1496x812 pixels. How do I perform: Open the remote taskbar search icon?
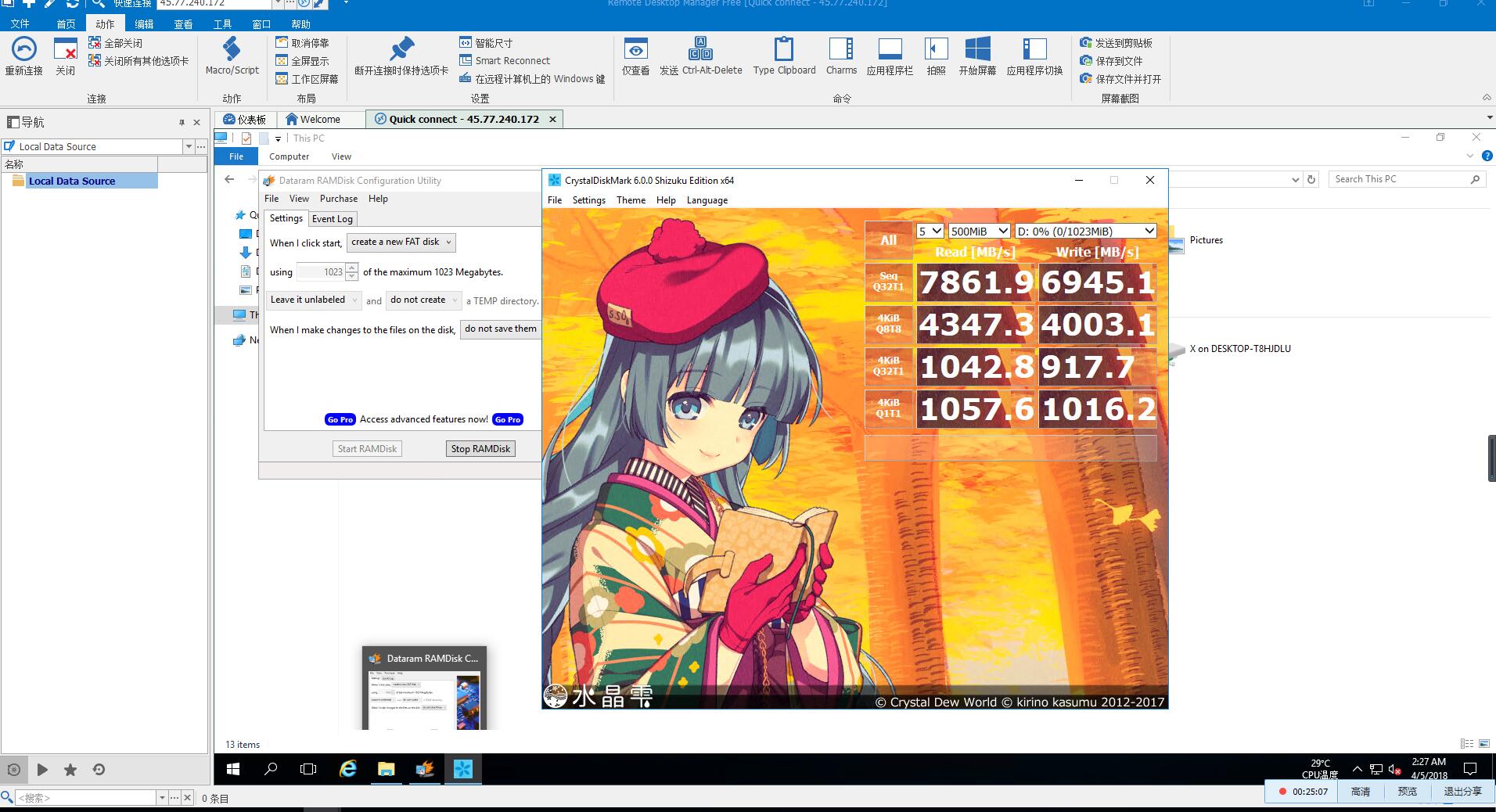point(271,770)
